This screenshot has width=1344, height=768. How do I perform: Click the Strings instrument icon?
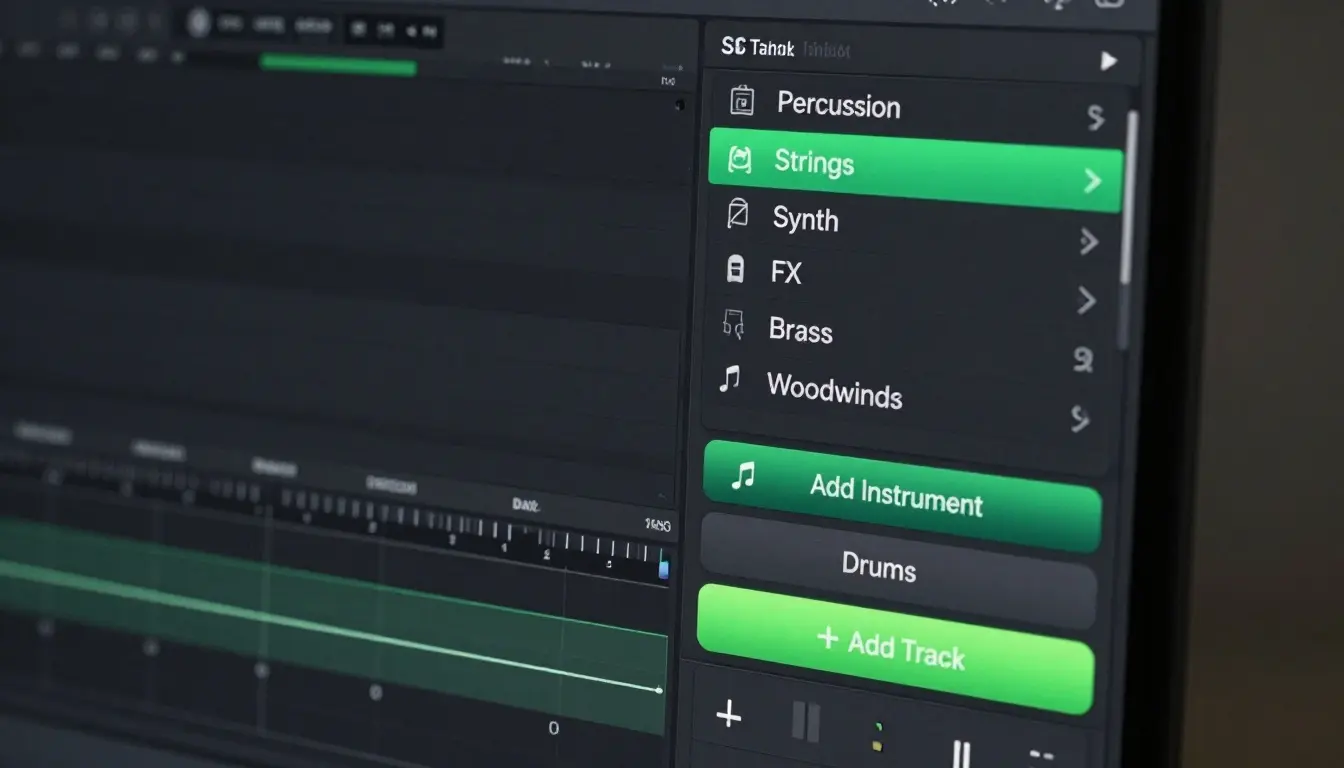click(x=738, y=160)
